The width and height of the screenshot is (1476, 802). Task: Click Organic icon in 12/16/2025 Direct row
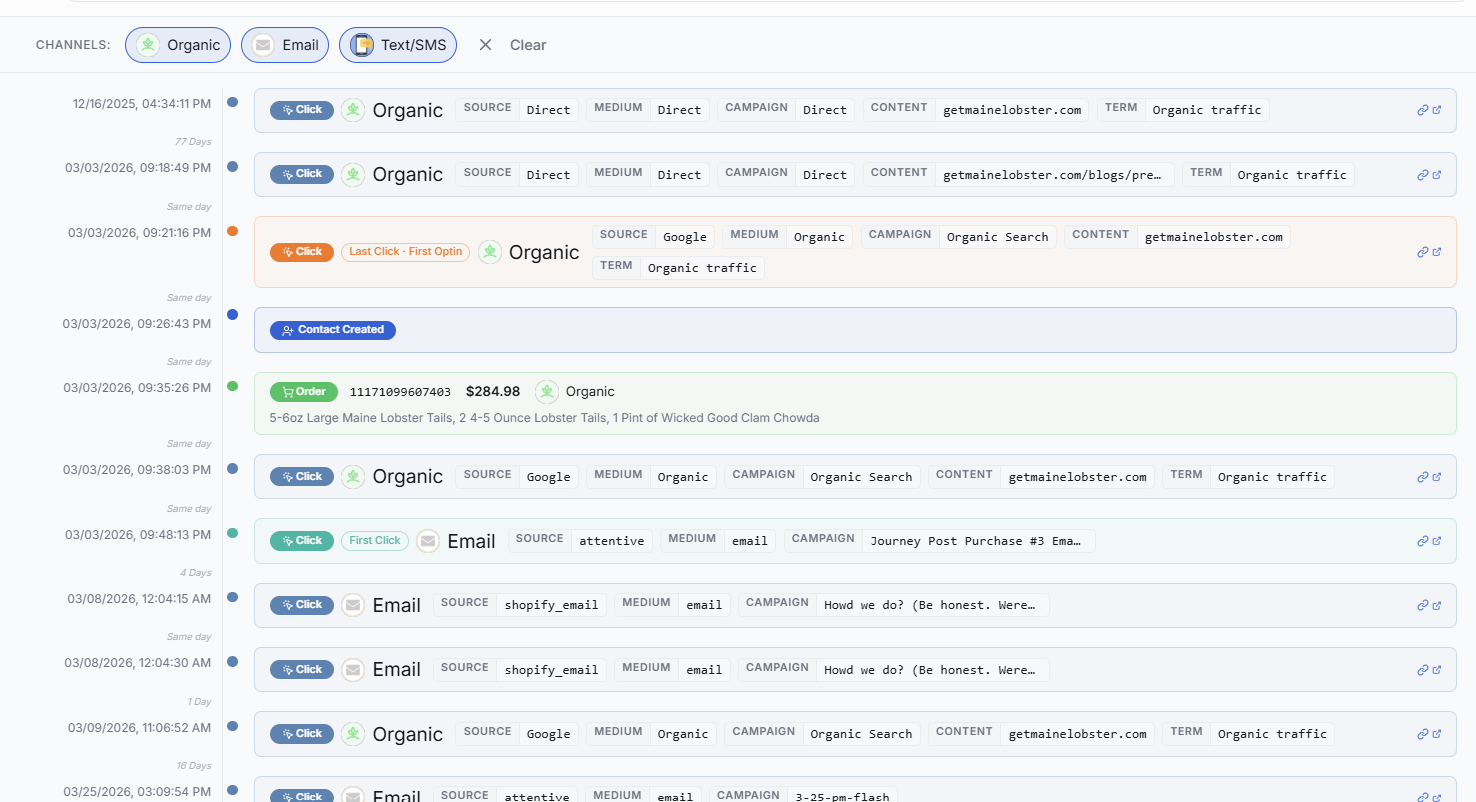click(353, 110)
